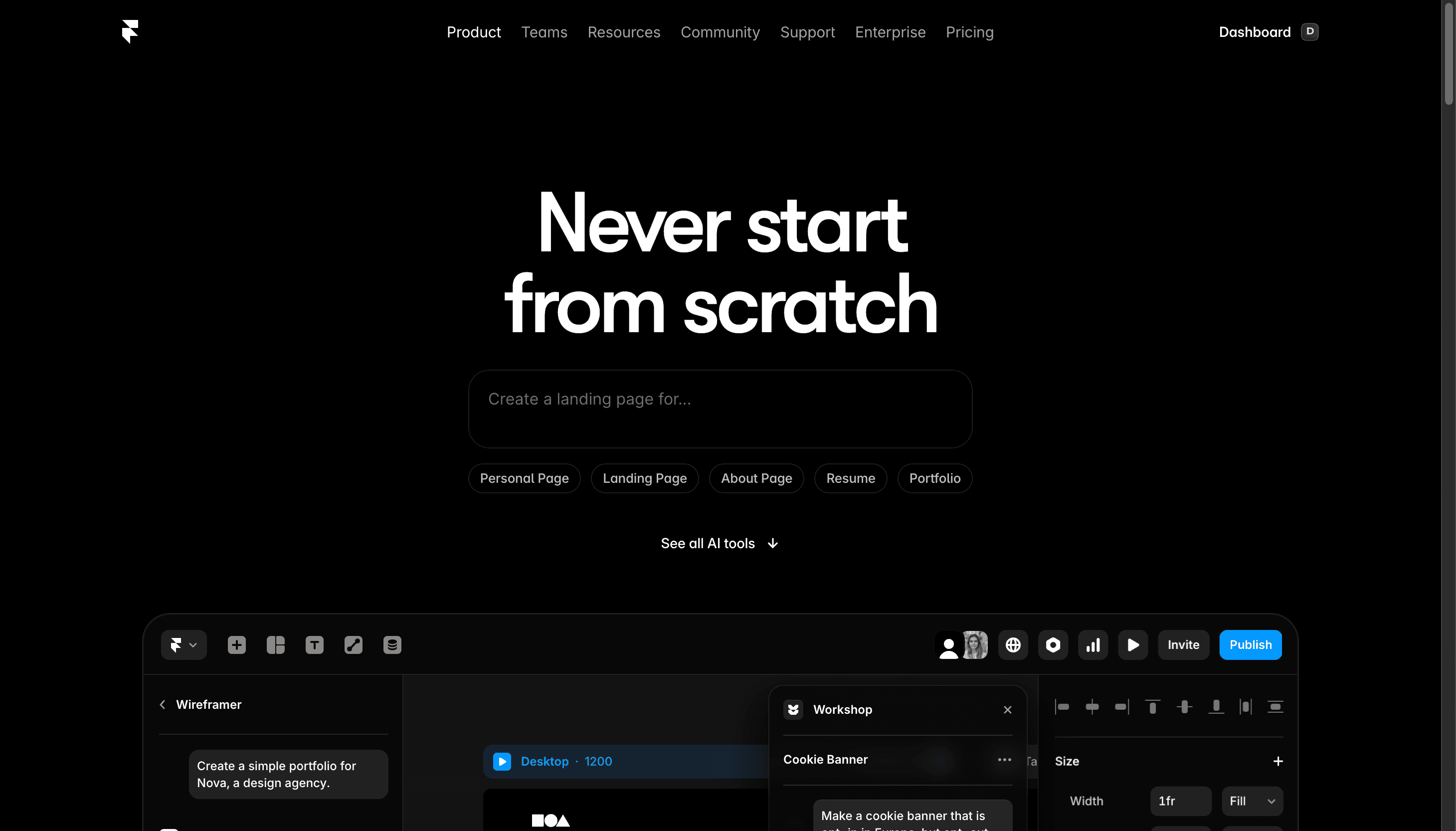Align the selection to the right

[x=1121, y=707]
